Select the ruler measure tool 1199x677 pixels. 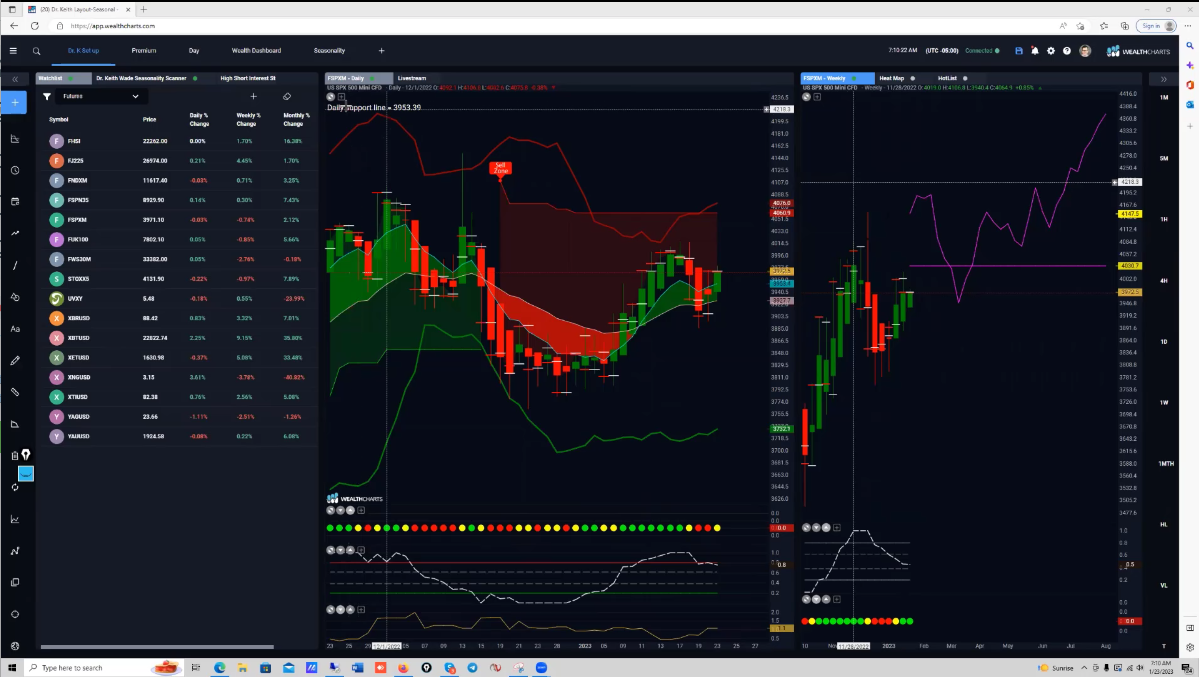tap(15, 392)
